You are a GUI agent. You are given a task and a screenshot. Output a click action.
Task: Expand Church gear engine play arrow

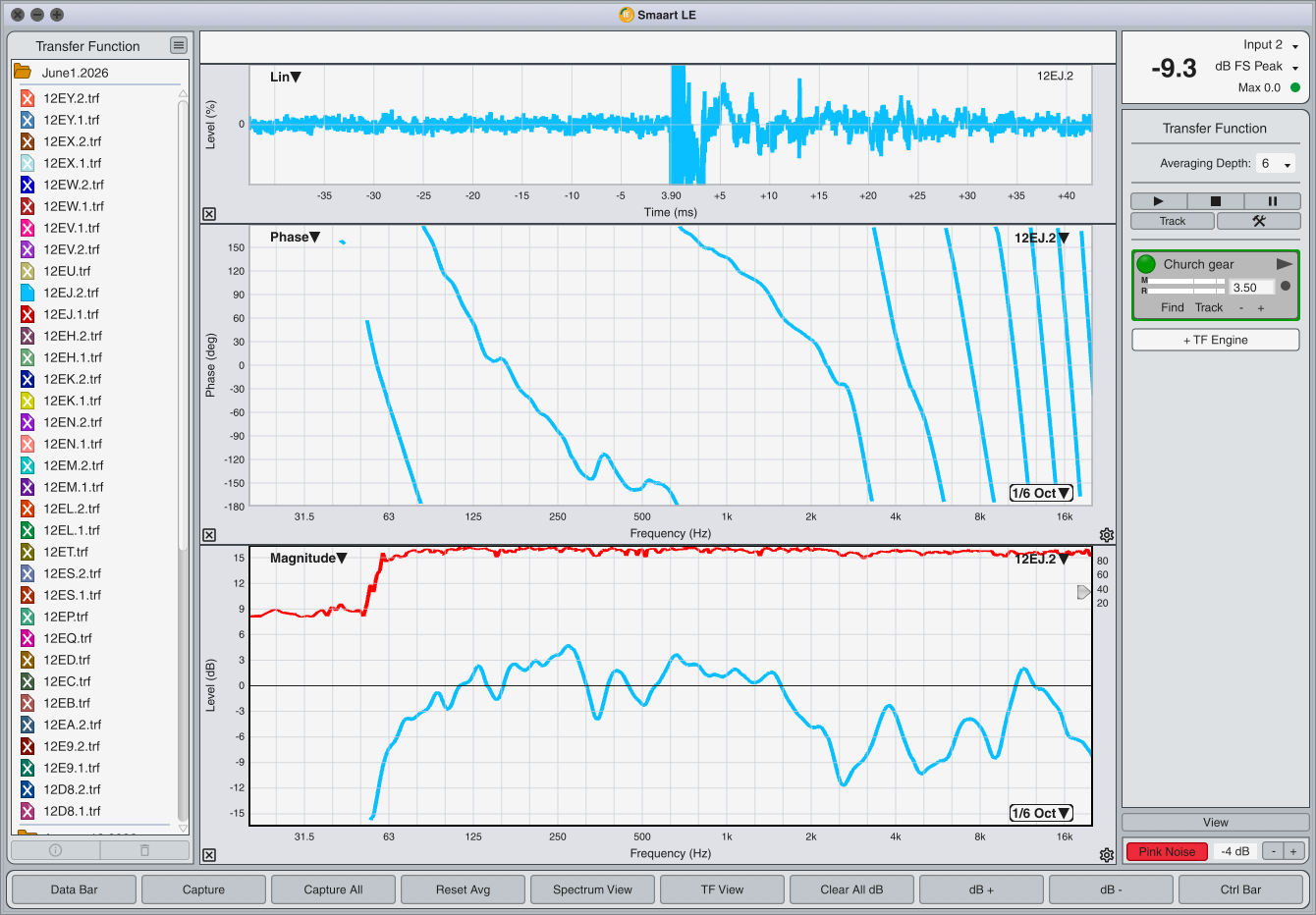tap(1284, 264)
